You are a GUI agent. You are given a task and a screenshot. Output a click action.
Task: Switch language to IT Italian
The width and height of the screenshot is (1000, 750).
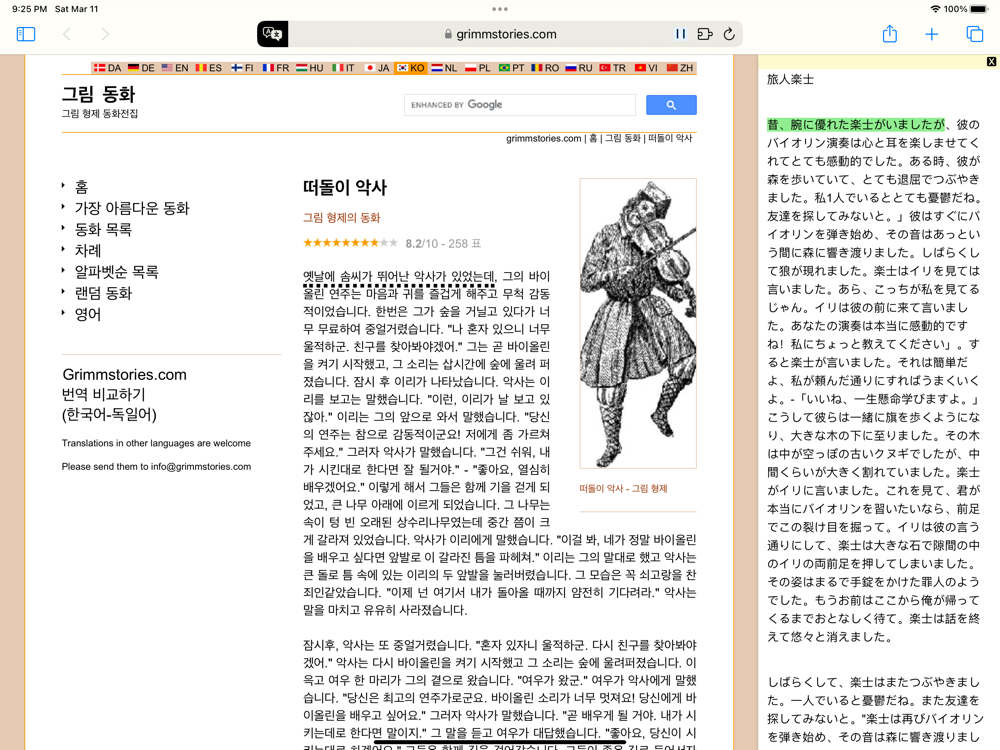[x=343, y=68]
